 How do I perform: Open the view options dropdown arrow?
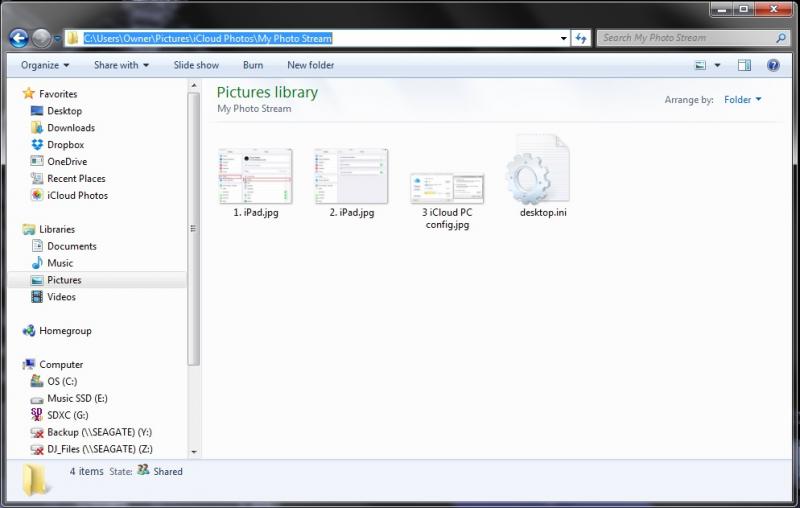click(717, 65)
